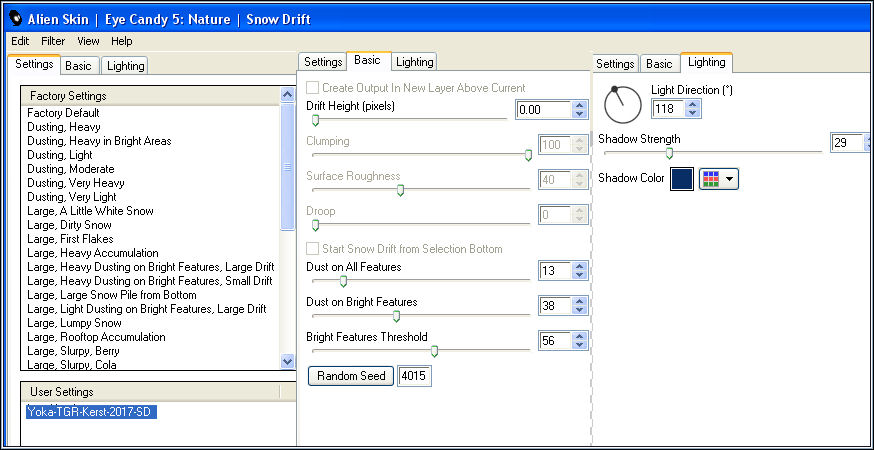Click Dust on Bright Features field 38
This screenshot has width=874, height=450.
(x=555, y=306)
